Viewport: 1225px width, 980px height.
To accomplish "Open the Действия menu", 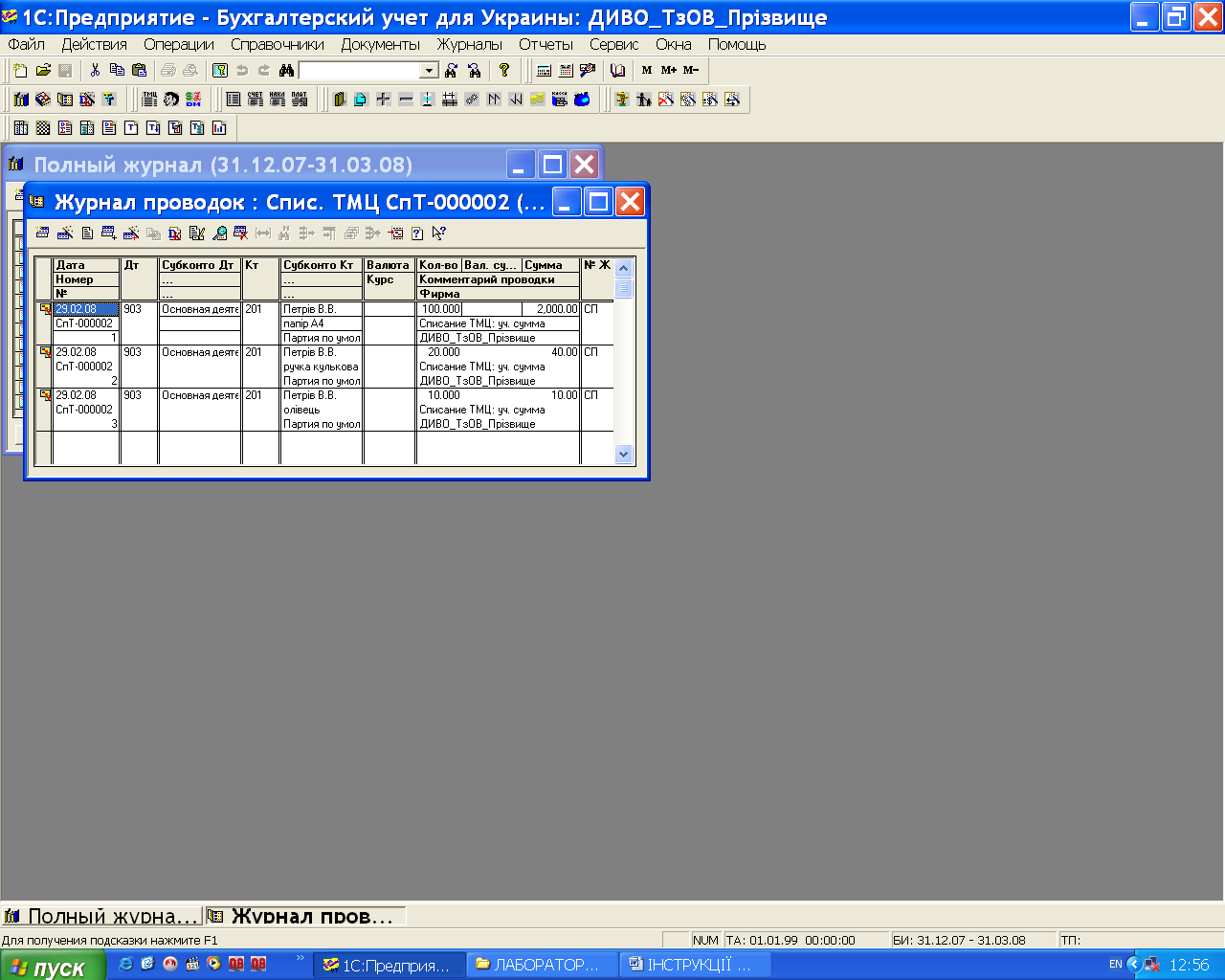I will [x=94, y=44].
